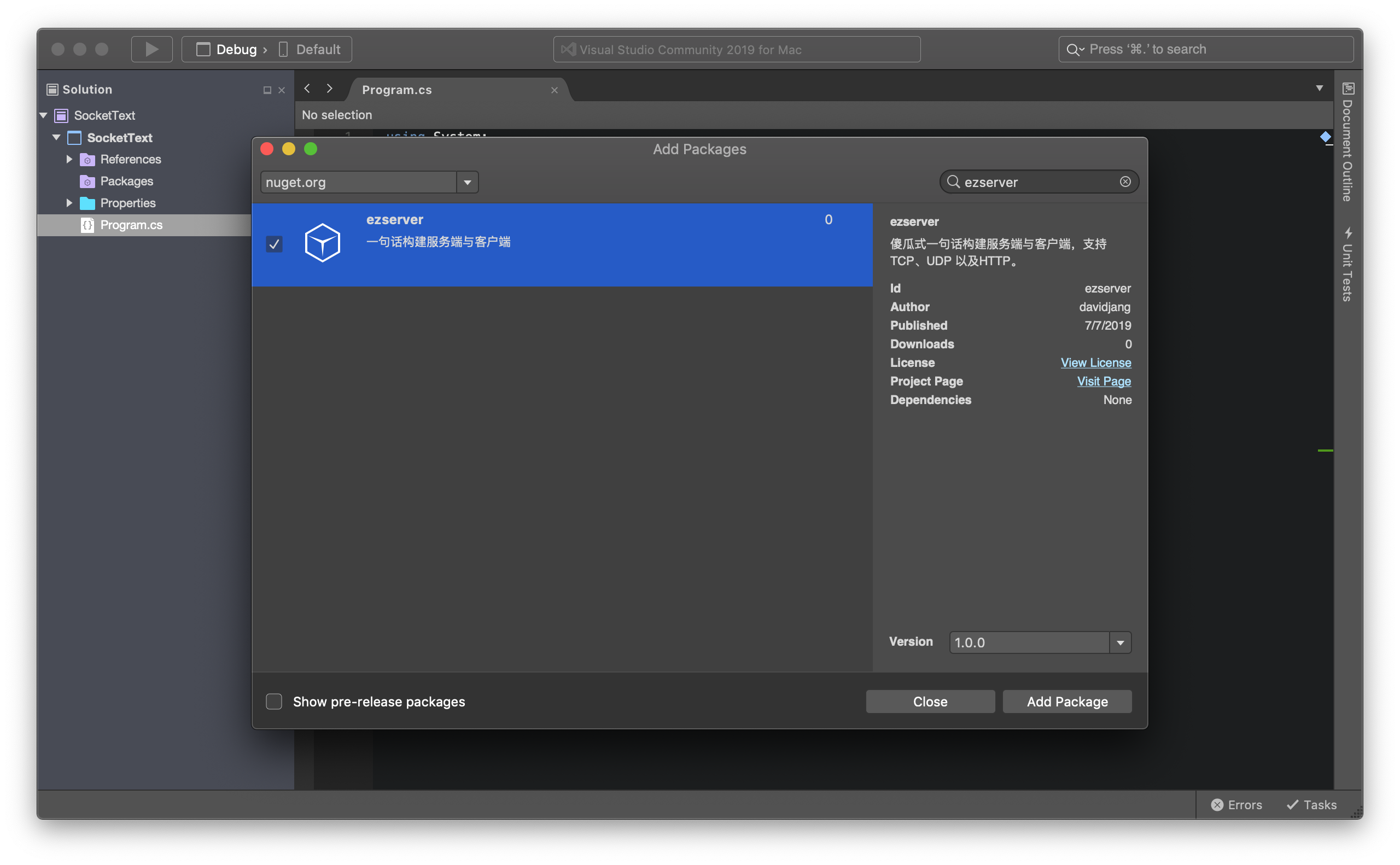Click the Visual Studio Community status field
Viewport: 1400px width, 865px height.
[x=736, y=50]
